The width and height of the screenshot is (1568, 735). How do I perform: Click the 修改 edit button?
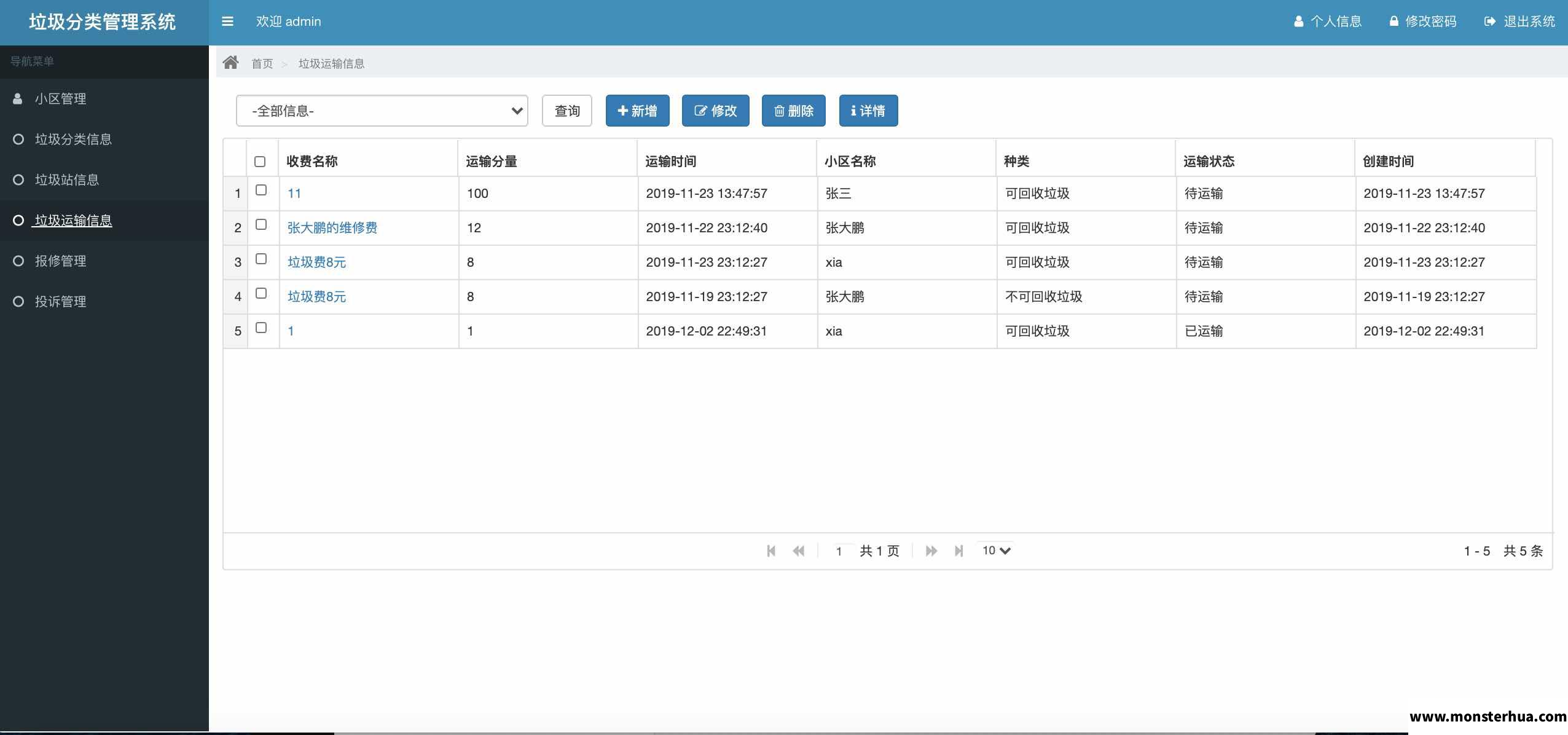coord(716,111)
